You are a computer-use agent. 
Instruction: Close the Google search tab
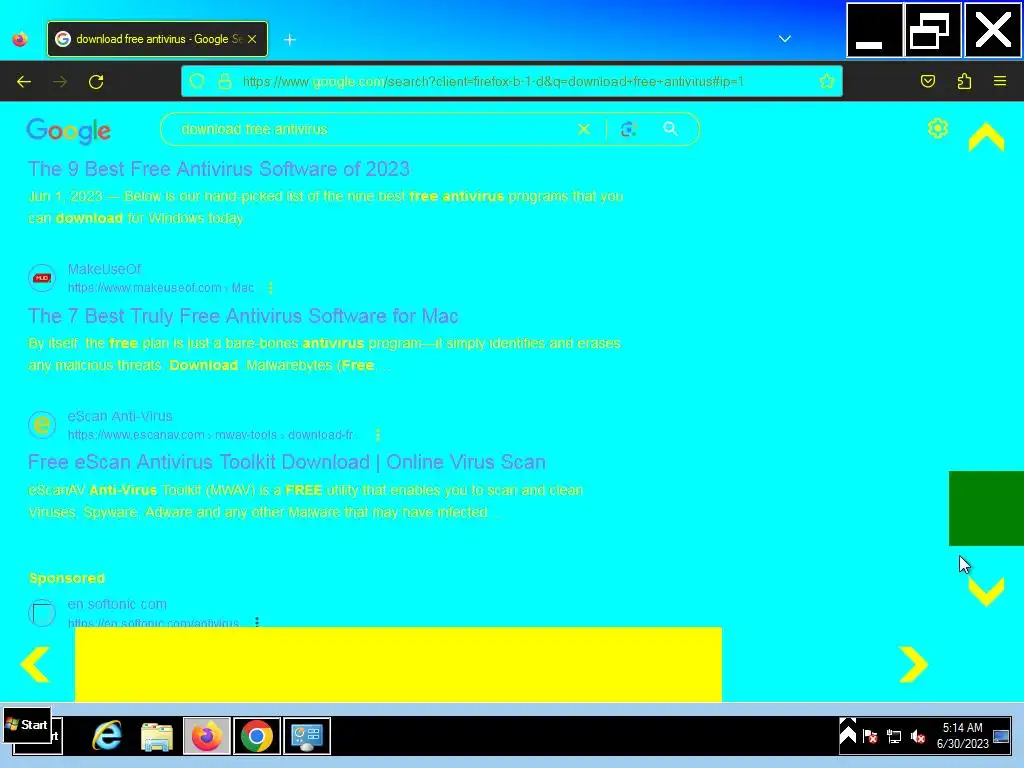tap(252, 39)
